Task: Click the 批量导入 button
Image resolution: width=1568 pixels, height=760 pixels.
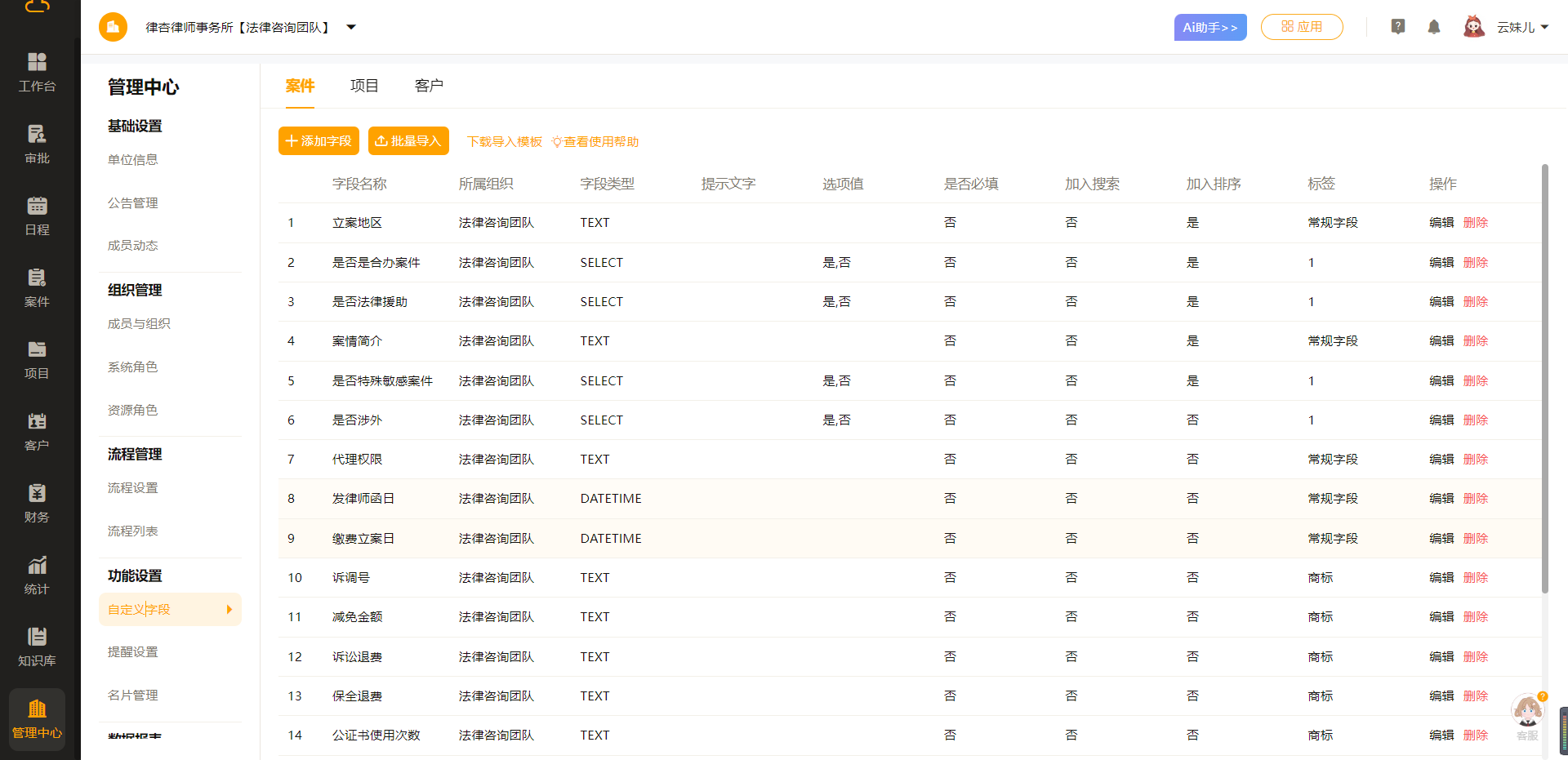Action: click(408, 140)
